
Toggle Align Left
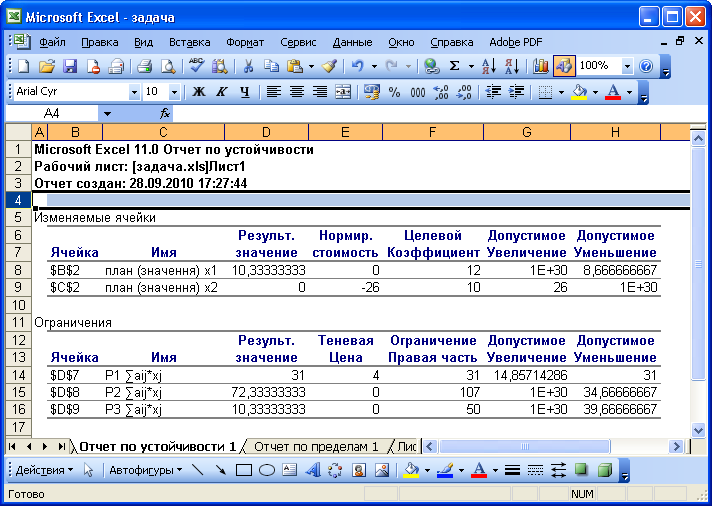coord(274,92)
